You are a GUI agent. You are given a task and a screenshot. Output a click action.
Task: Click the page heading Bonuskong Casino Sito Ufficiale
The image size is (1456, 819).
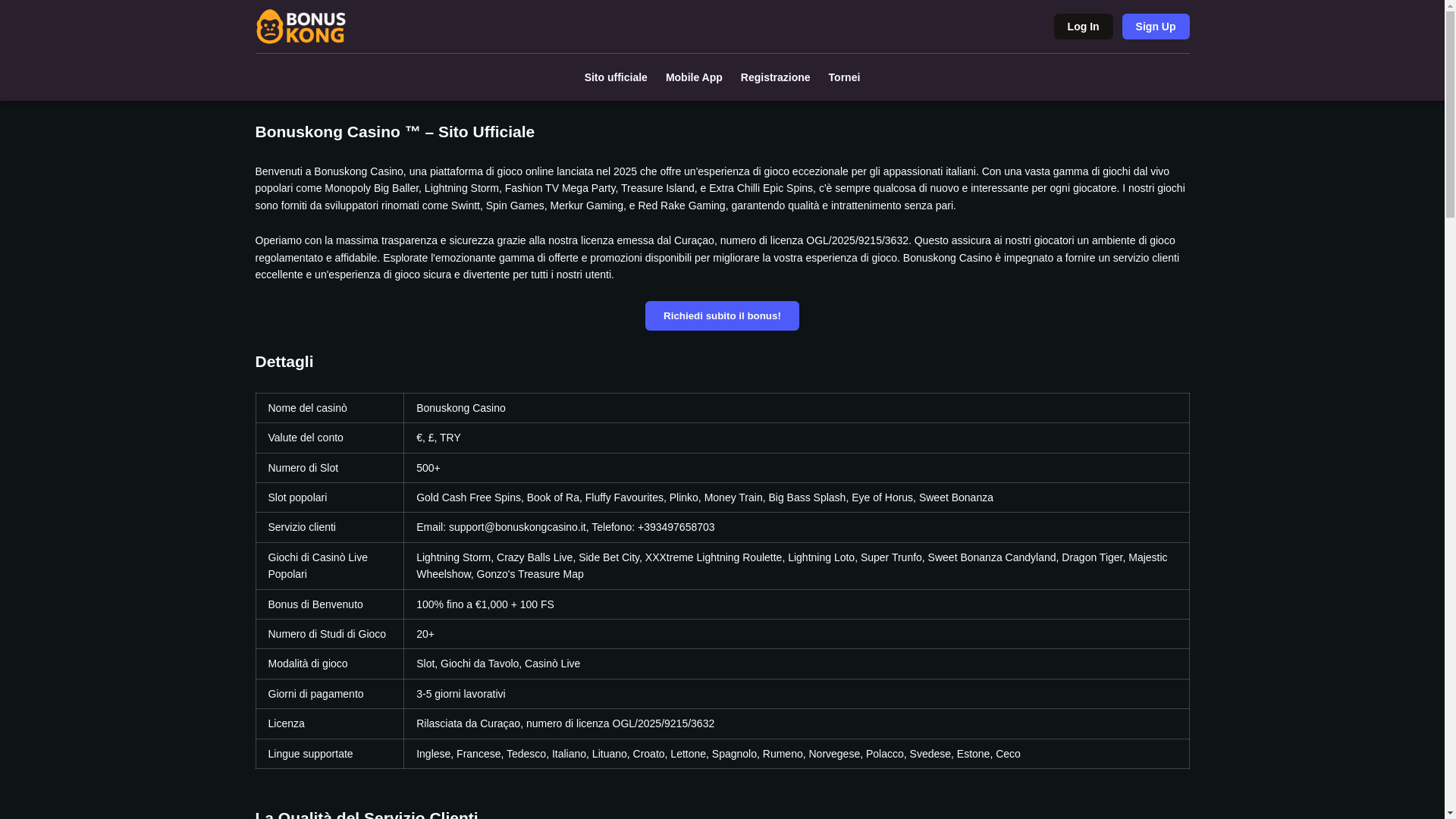[x=394, y=132]
